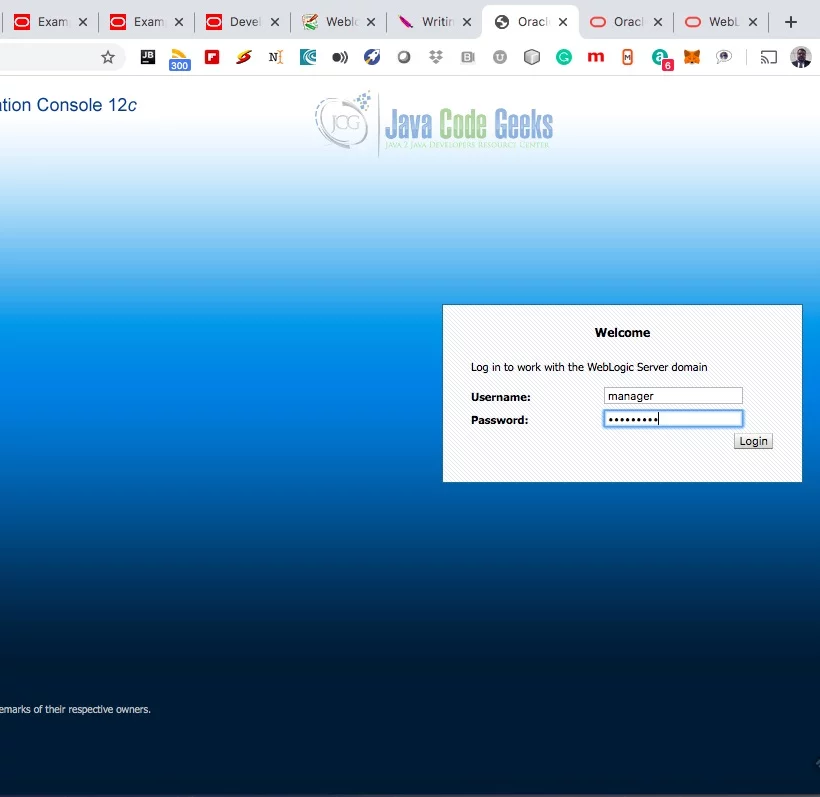Open a new browser tab
820x797 pixels.
(791, 22)
